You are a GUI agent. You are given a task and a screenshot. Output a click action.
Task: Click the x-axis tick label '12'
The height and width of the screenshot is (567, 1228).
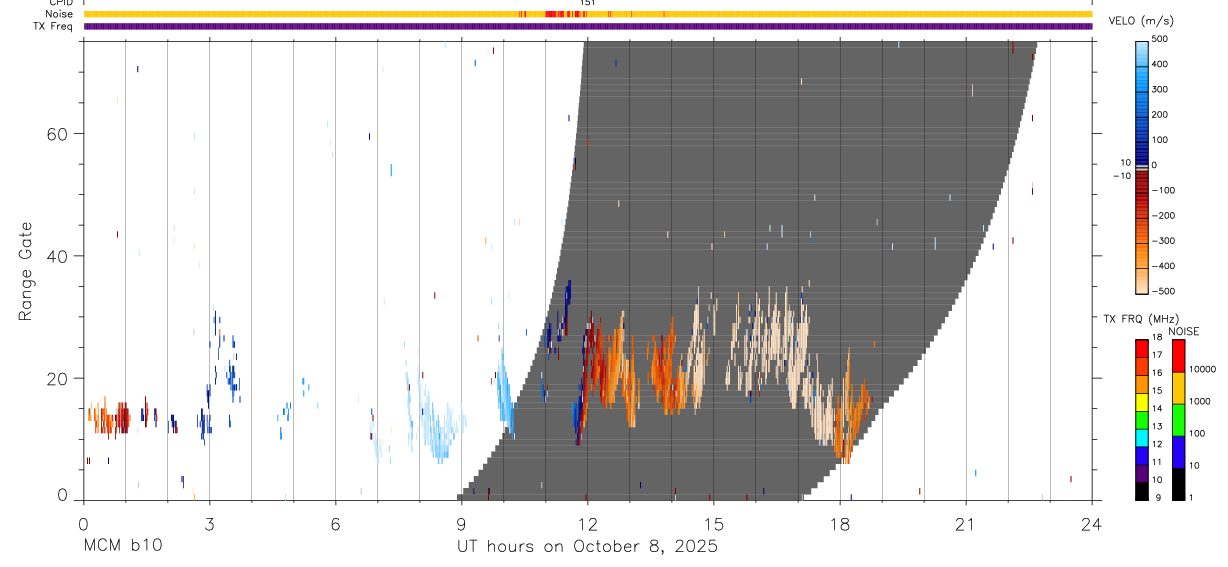click(x=587, y=524)
